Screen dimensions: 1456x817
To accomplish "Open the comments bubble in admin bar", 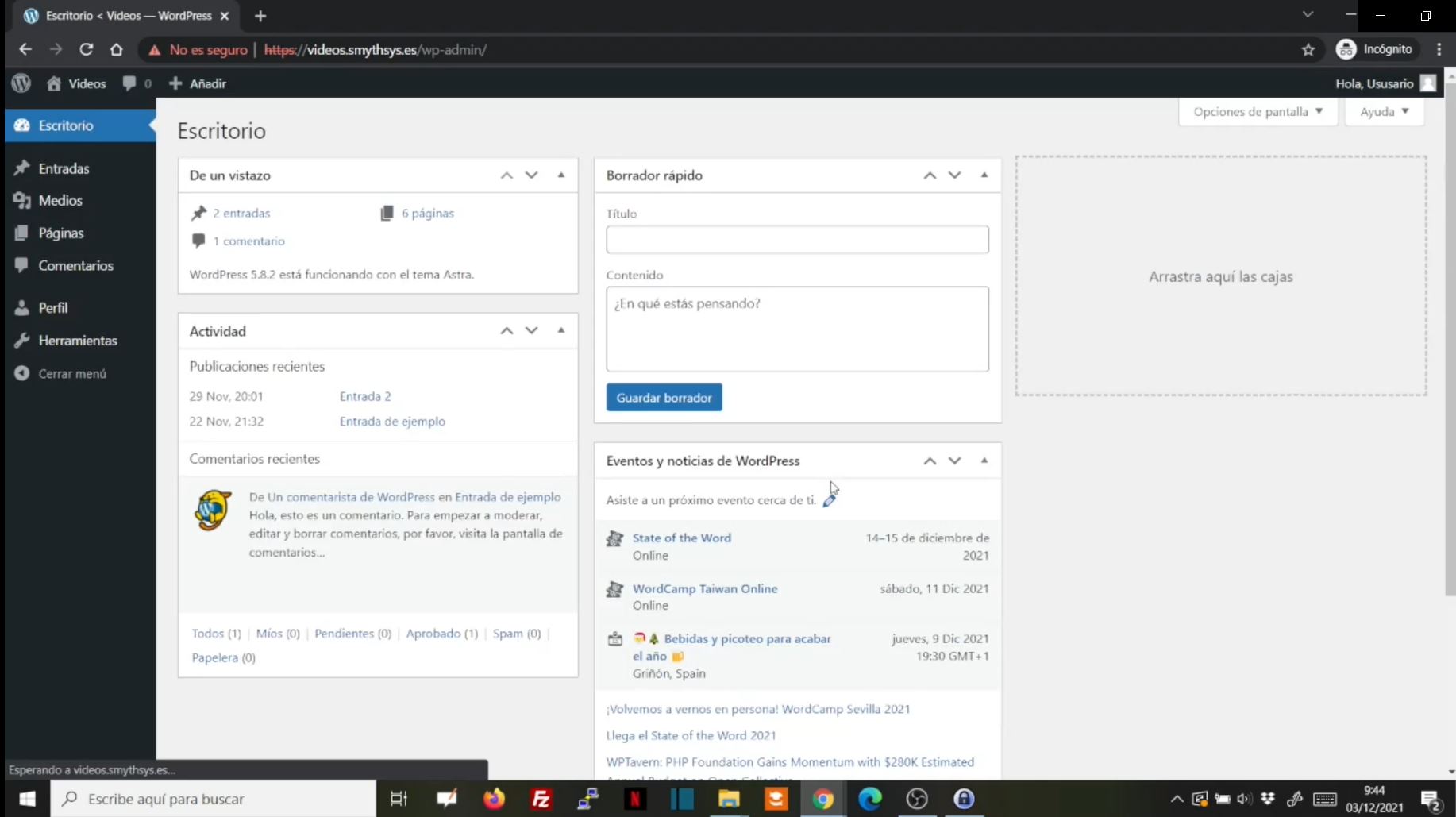I will tap(136, 83).
